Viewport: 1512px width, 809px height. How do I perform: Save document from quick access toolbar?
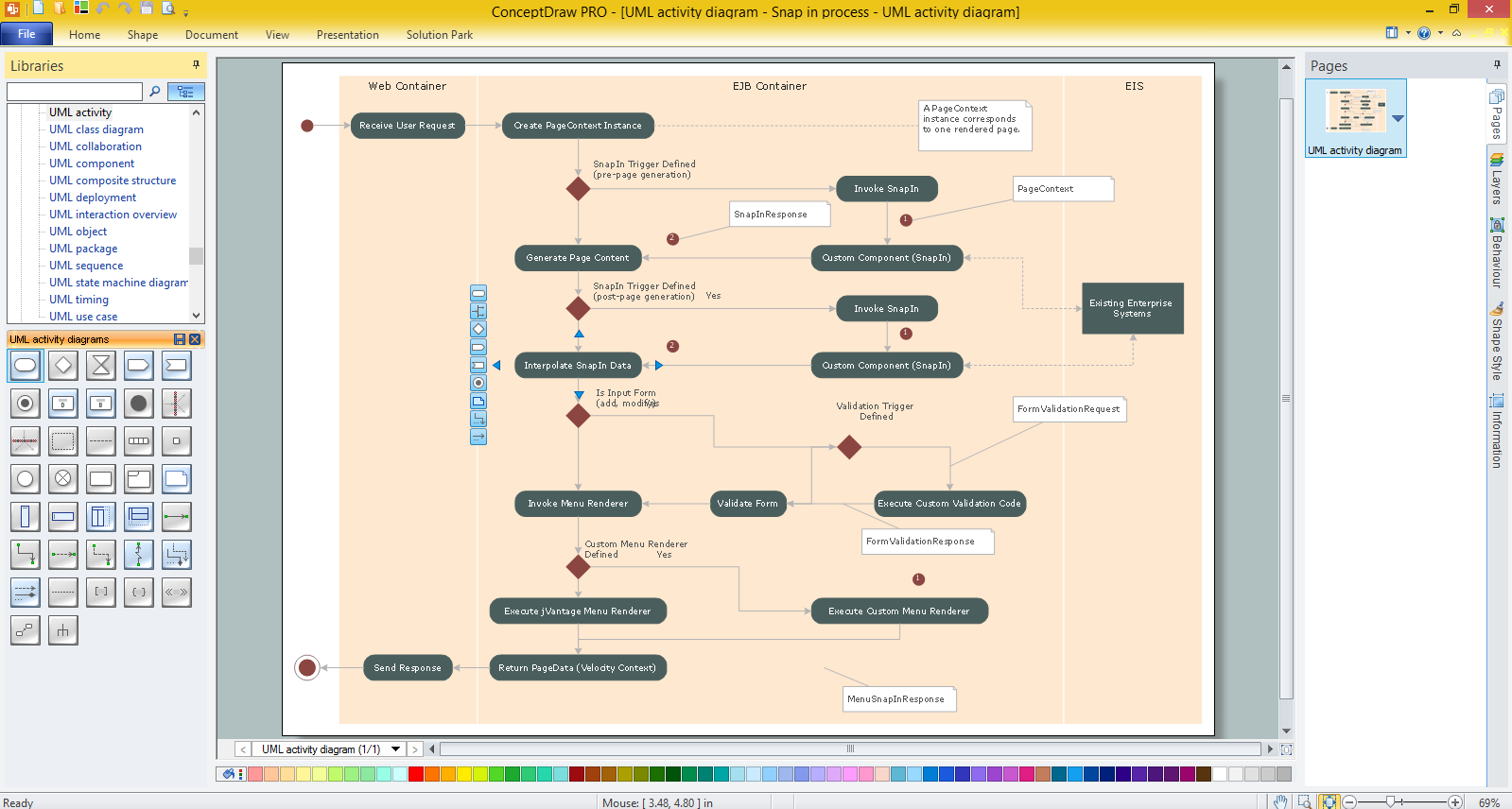click(147, 9)
